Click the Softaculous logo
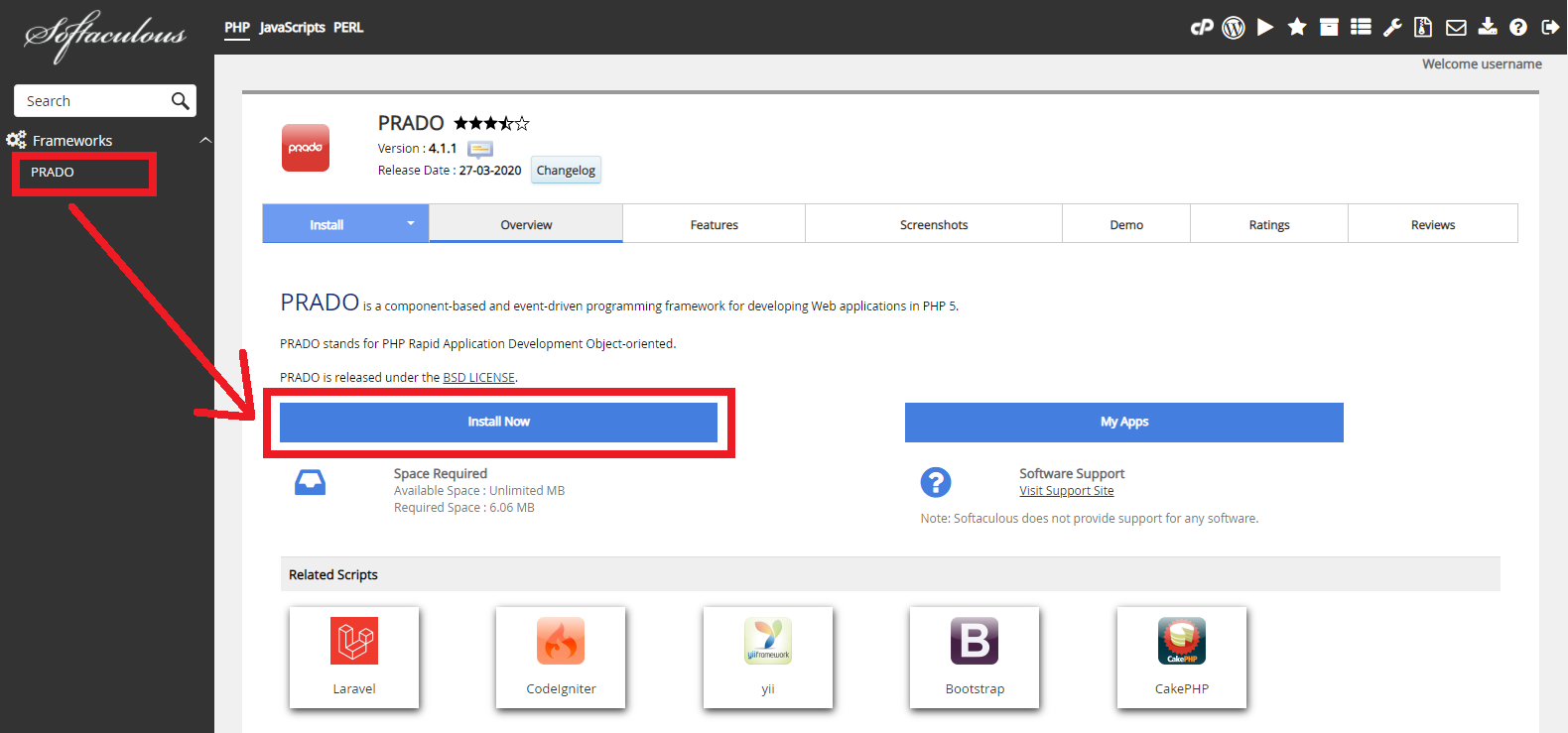Screen dimensions: 1568x733 [105, 36]
